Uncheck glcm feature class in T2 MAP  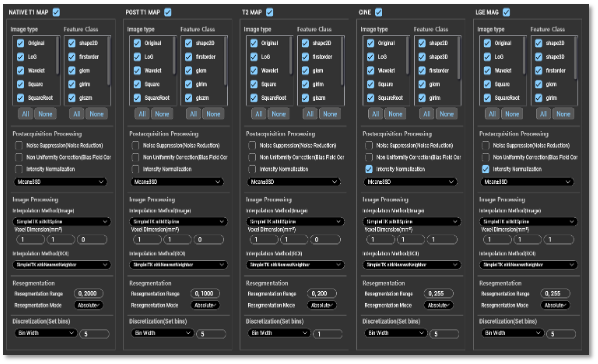pos(305,71)
